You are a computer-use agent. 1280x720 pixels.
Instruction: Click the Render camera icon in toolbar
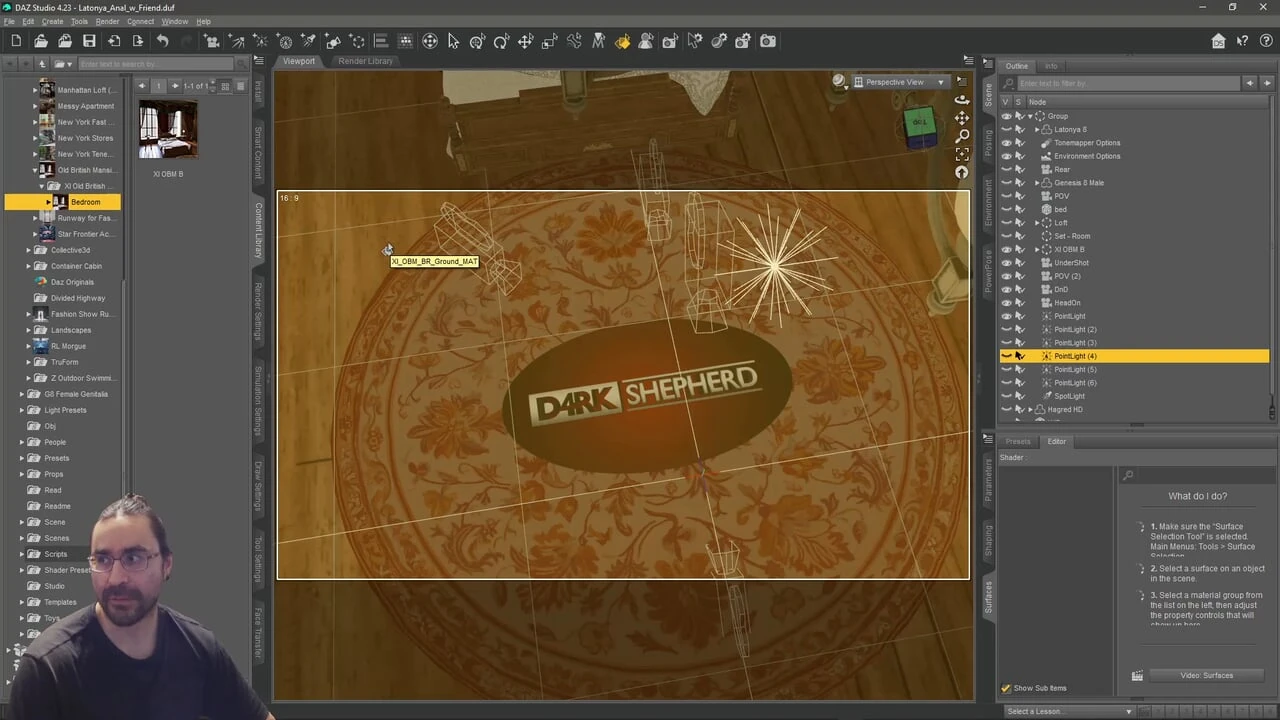click(x=767, y=41)
